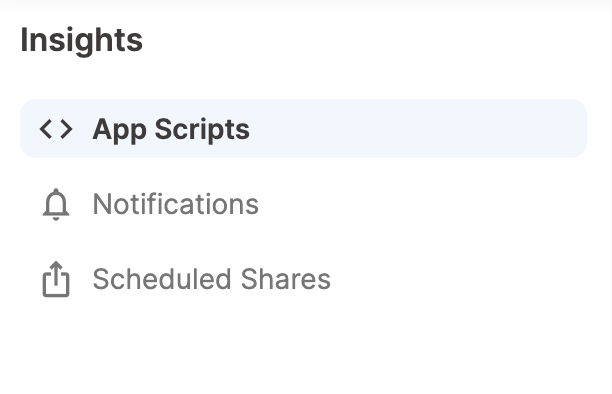Choose the bell symbol beside Notifications

pos(56,204)
